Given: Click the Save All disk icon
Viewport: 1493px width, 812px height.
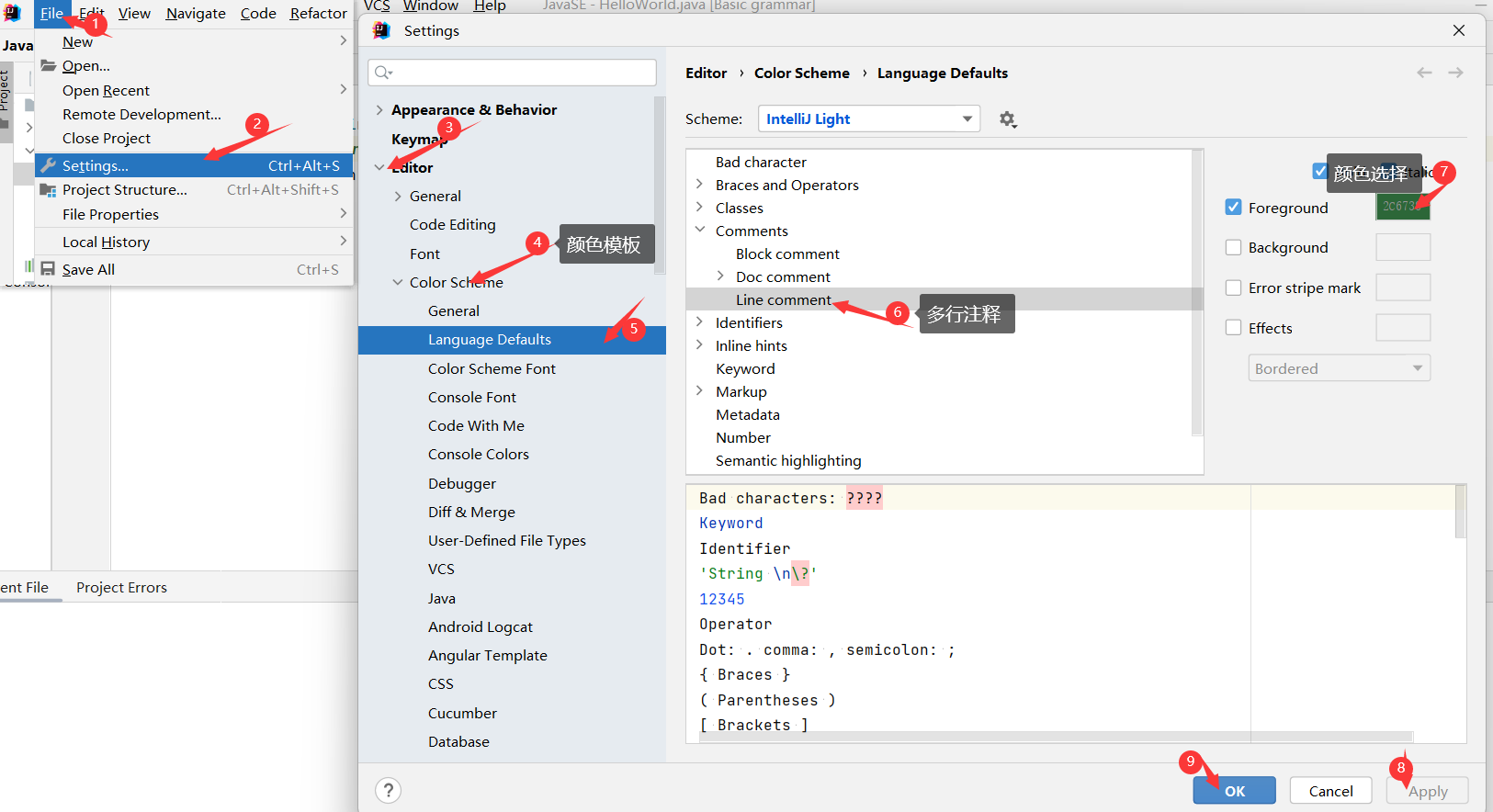Looking at the screenshot, I should (49, 269).
